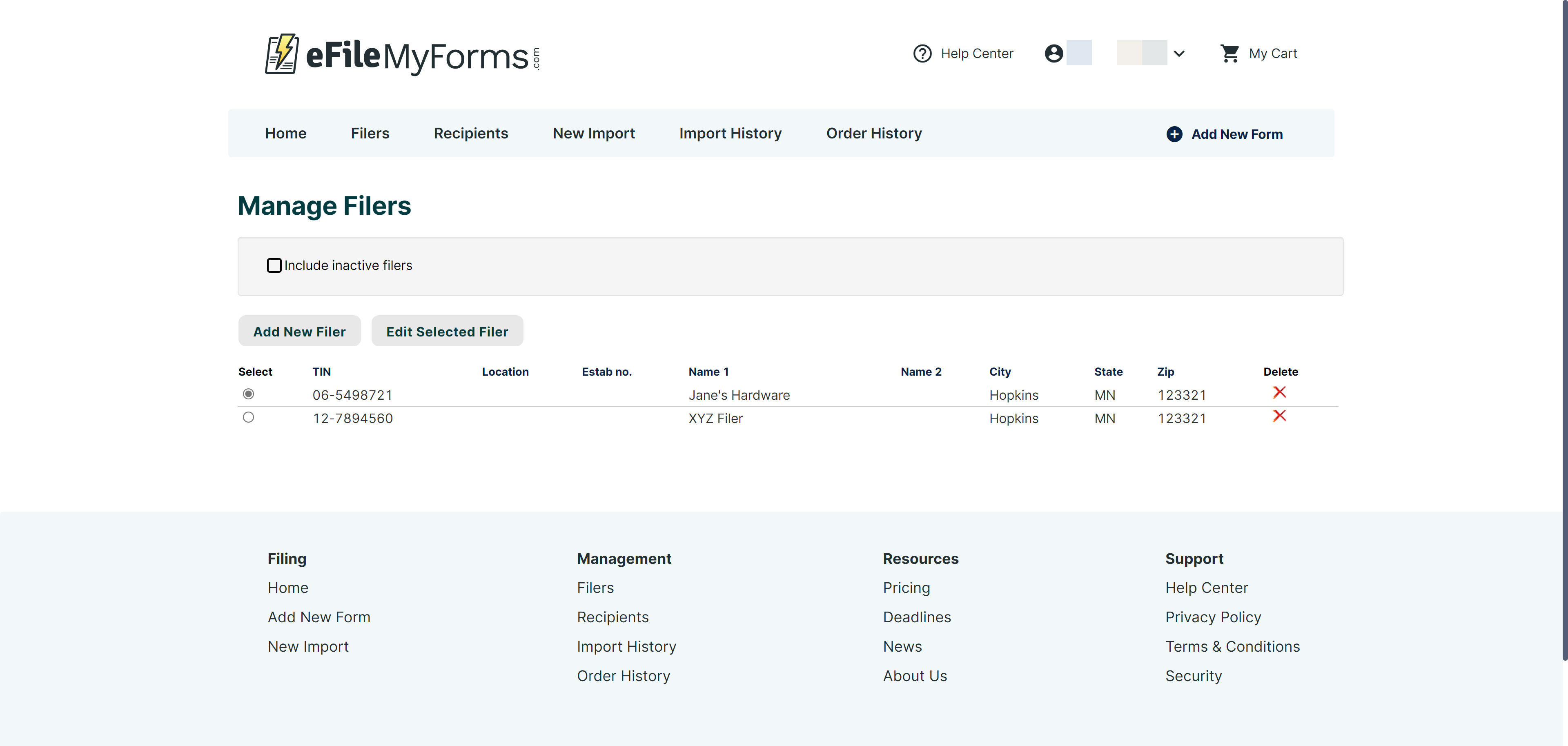Screen dimensions: 1568x746
Task: Click the user account profile icon
Action: click(x=1053, y=53)
